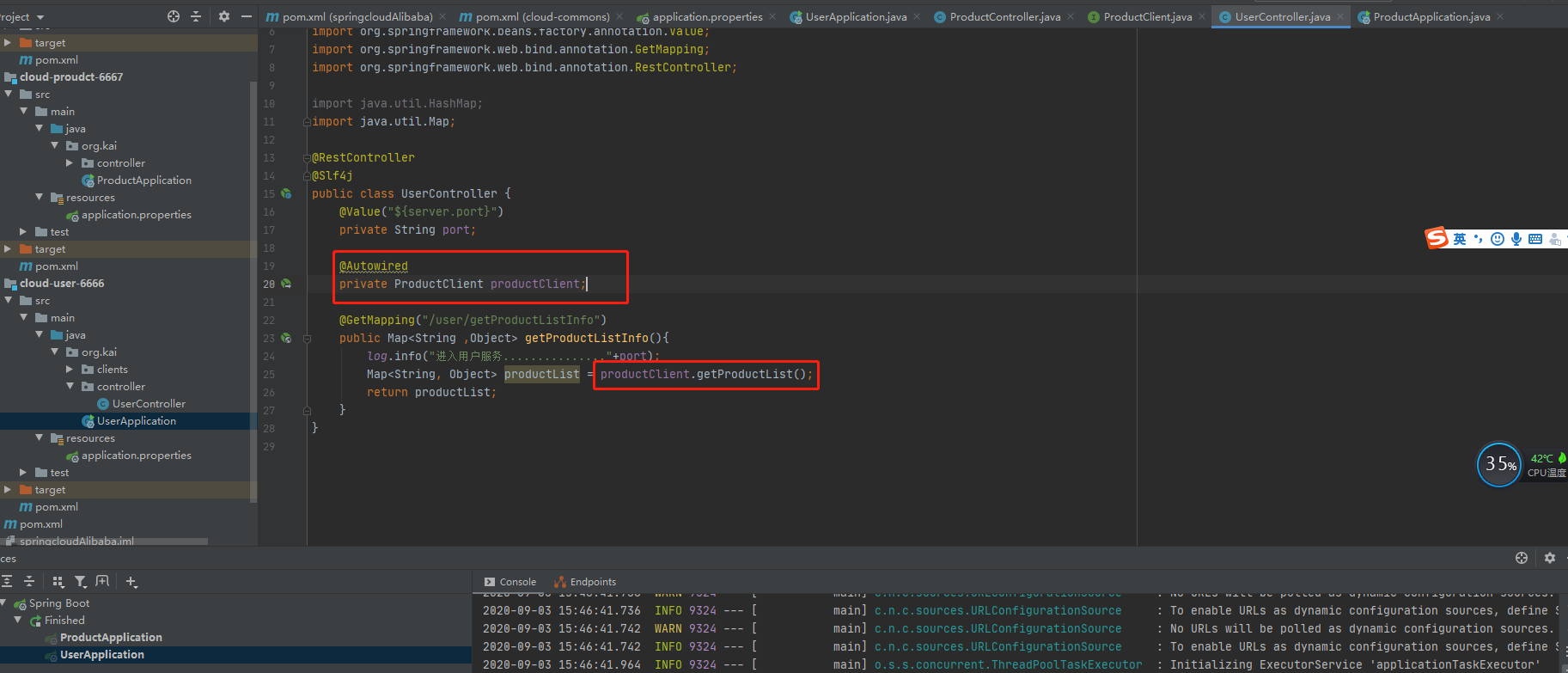
Task: Toggle Sogou input between English and Chinese
Action: (1460, 239)
